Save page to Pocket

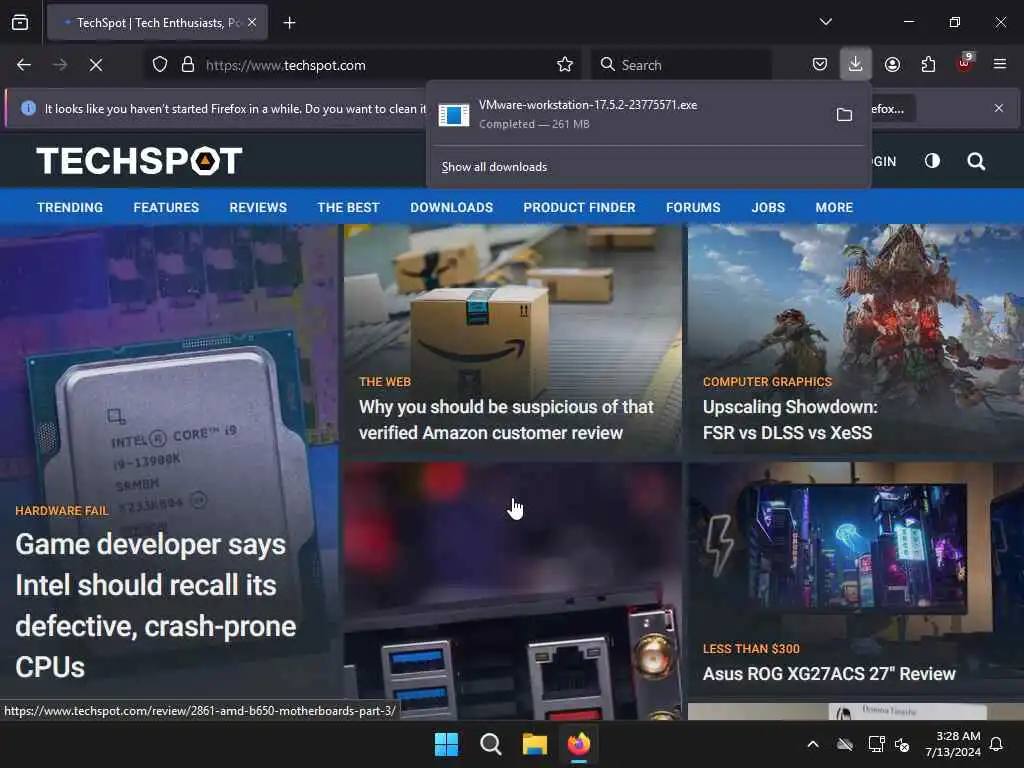(820, 64)
